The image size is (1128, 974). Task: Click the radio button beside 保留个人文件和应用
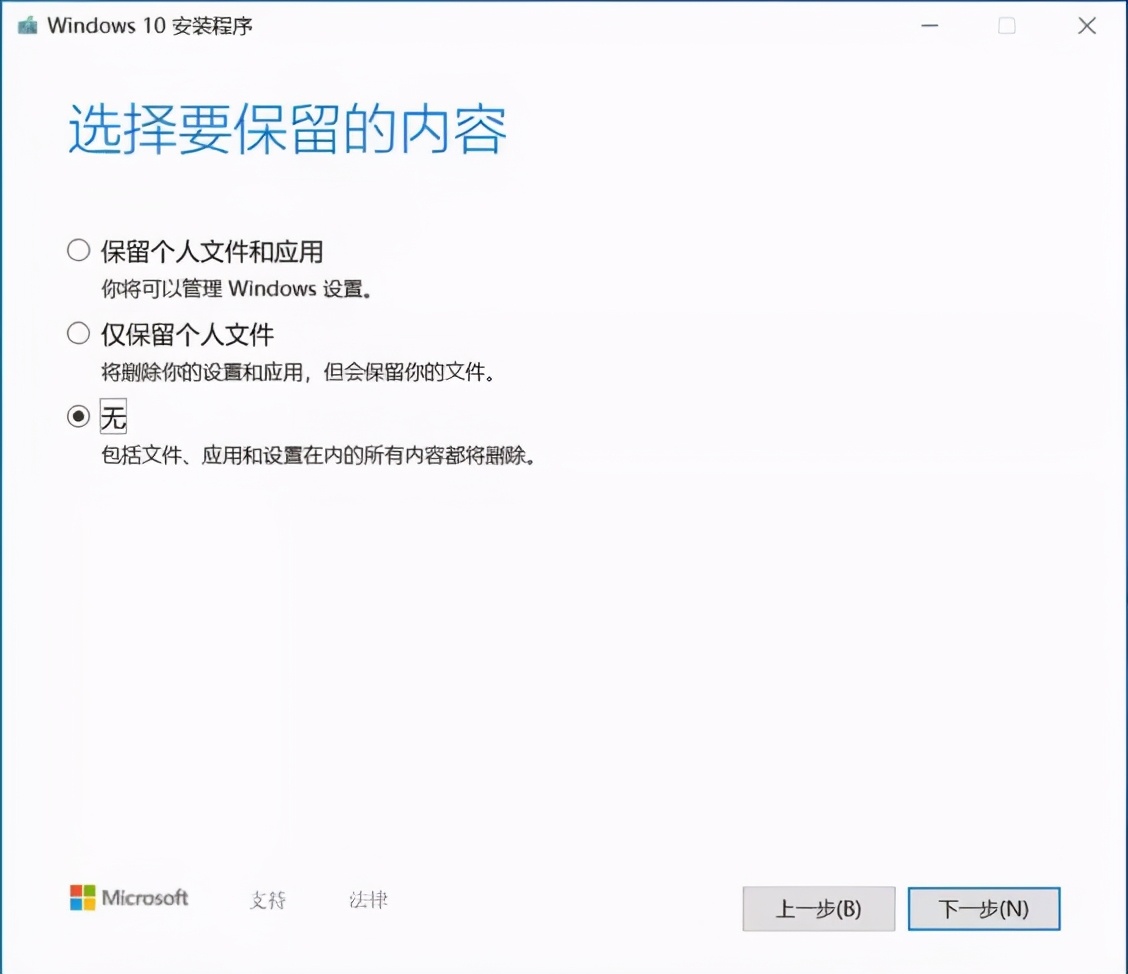click(78, 251)
